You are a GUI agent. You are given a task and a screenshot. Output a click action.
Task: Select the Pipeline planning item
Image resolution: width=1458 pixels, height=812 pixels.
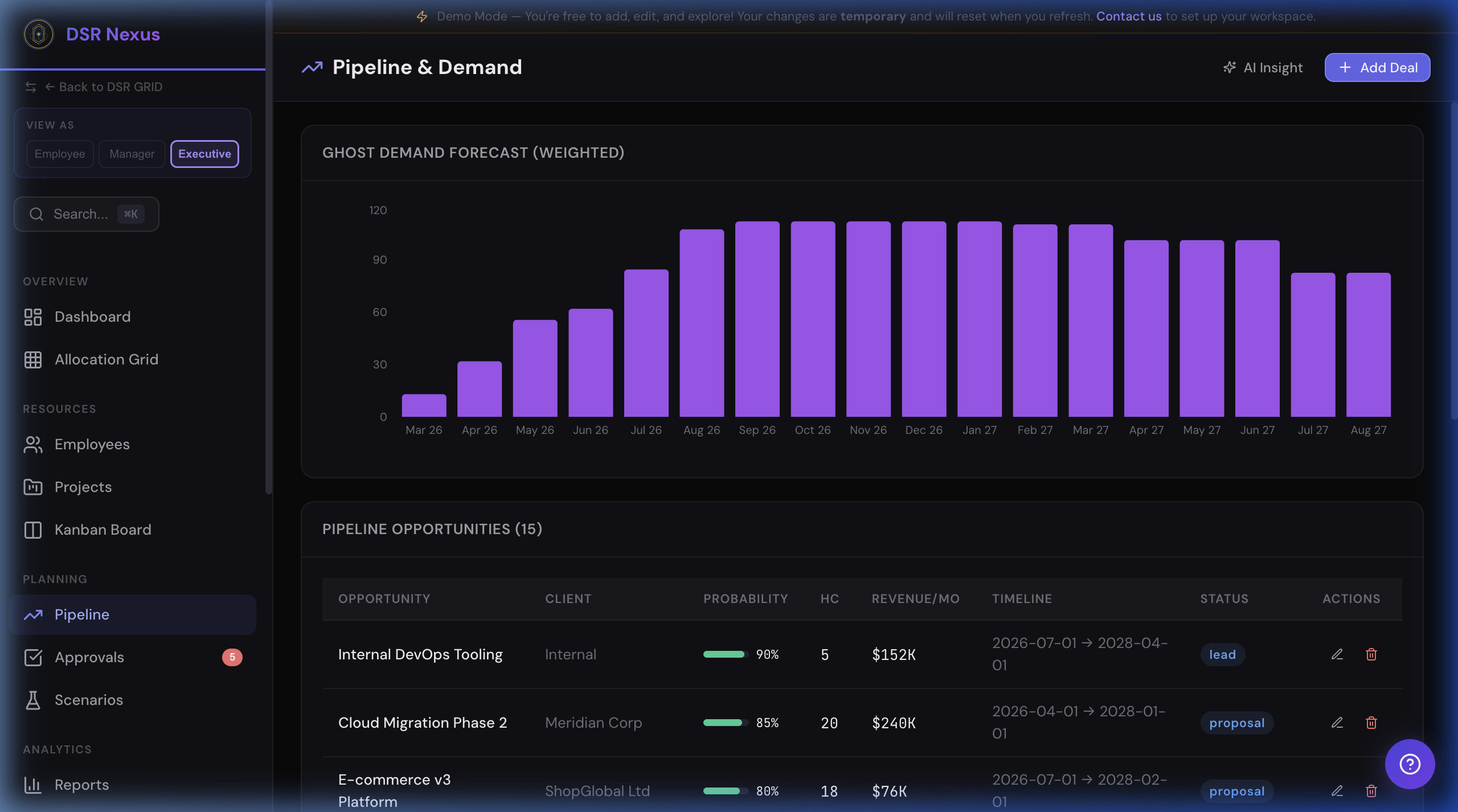pos(82,614)
